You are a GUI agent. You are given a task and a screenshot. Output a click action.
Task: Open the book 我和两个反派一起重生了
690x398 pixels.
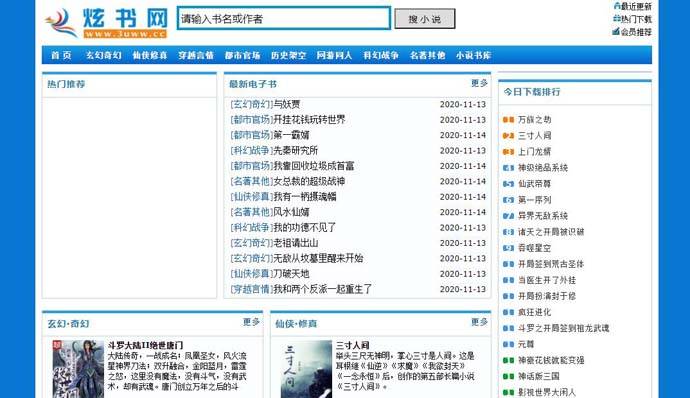click(323, 289)
